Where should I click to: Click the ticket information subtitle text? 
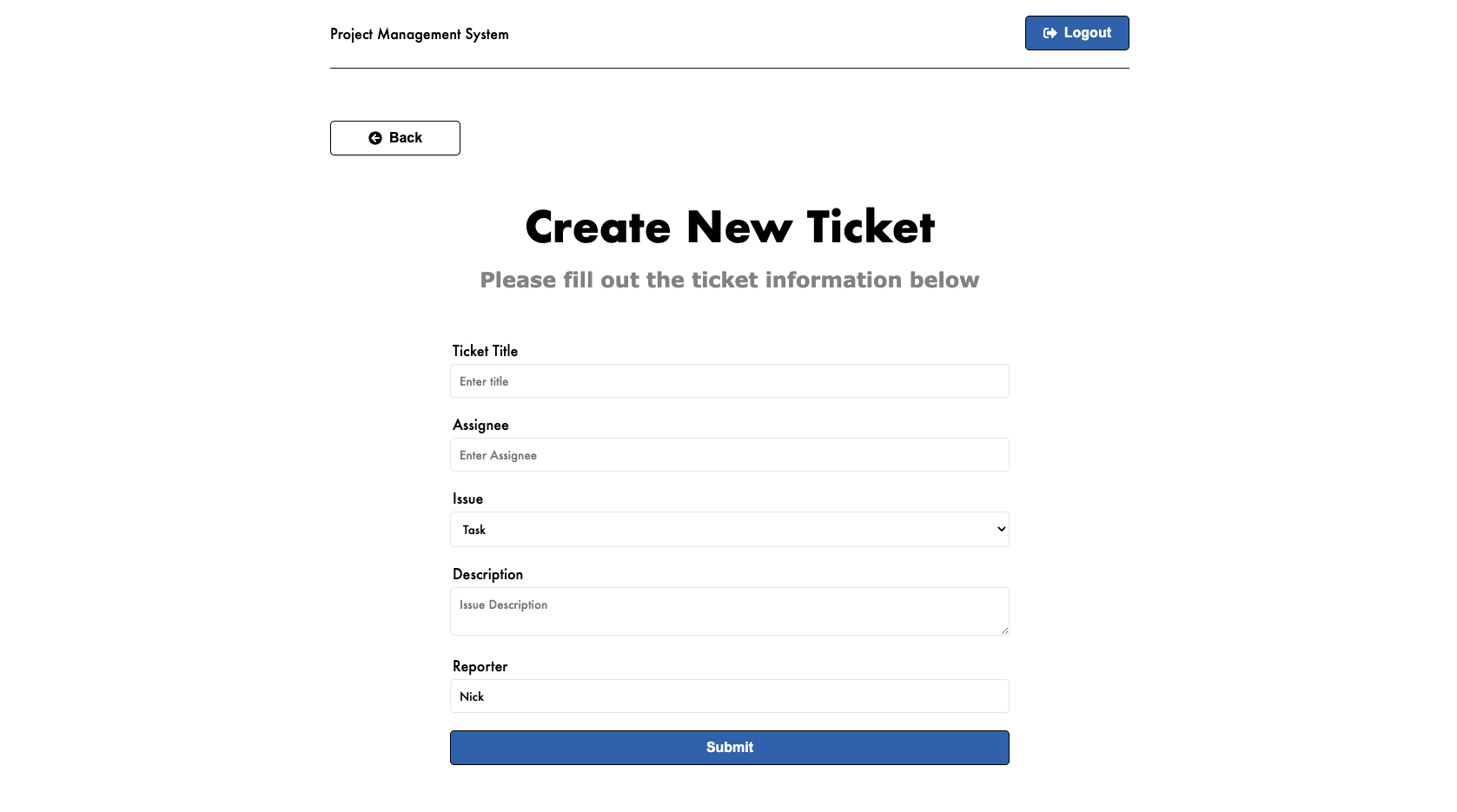(x=730, y=280)
